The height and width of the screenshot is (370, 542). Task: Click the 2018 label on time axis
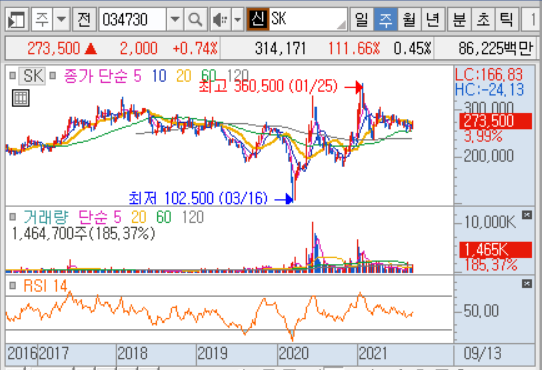pyautogui.click(x=132, y=354)
